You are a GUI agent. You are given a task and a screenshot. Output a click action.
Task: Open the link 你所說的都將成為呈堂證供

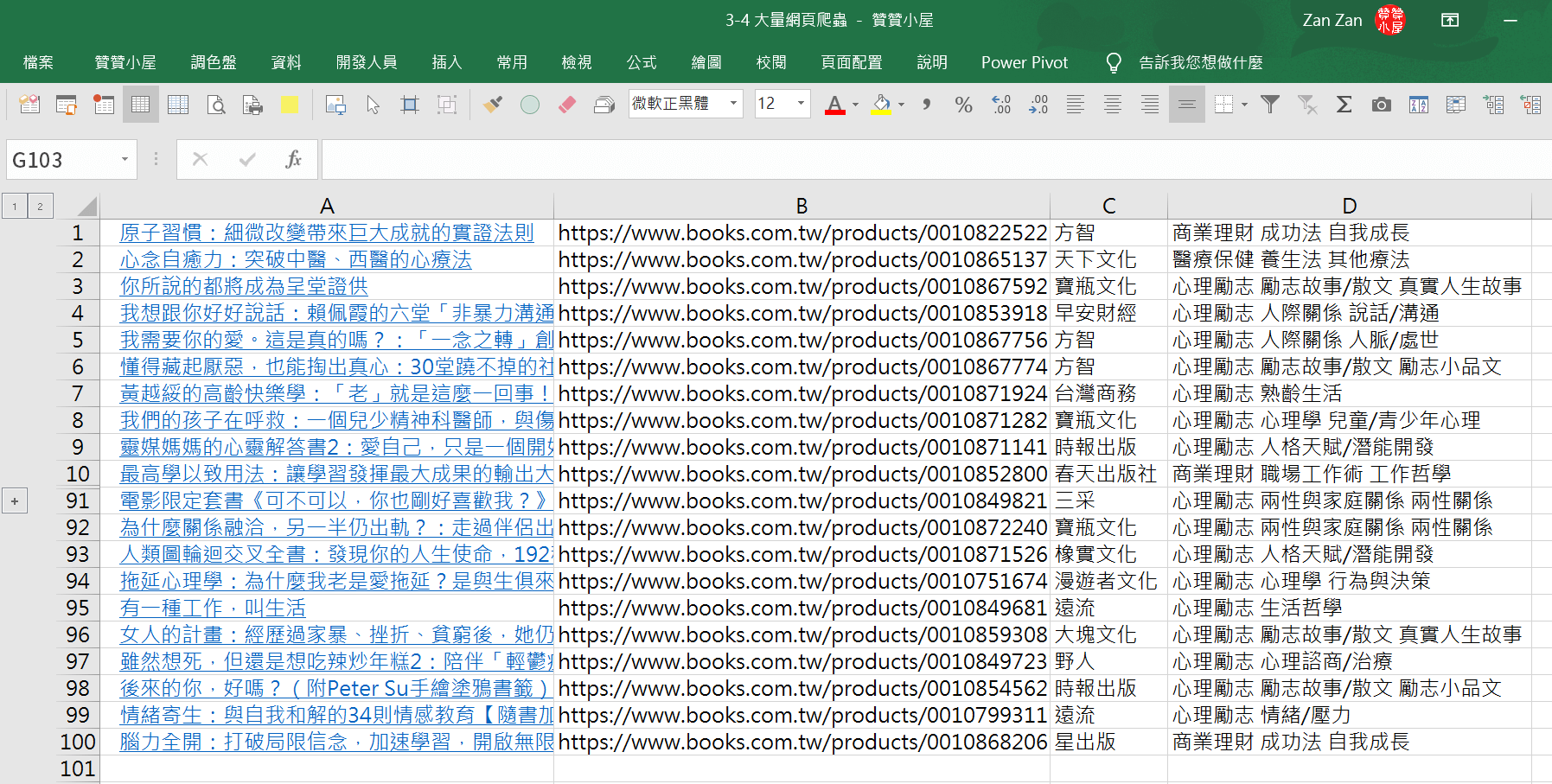coord(244,286)
